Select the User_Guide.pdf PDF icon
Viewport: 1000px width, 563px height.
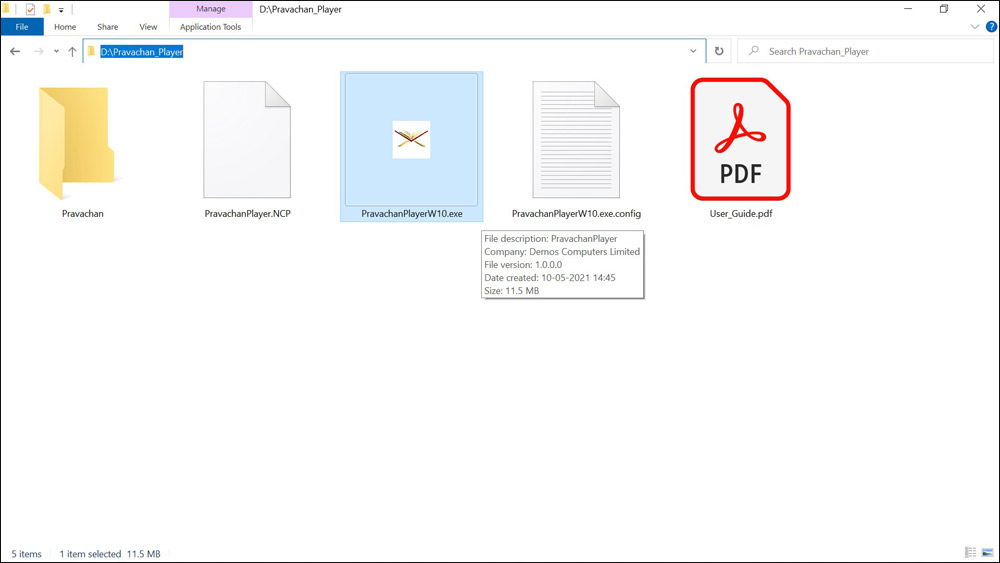pos(740,140)
